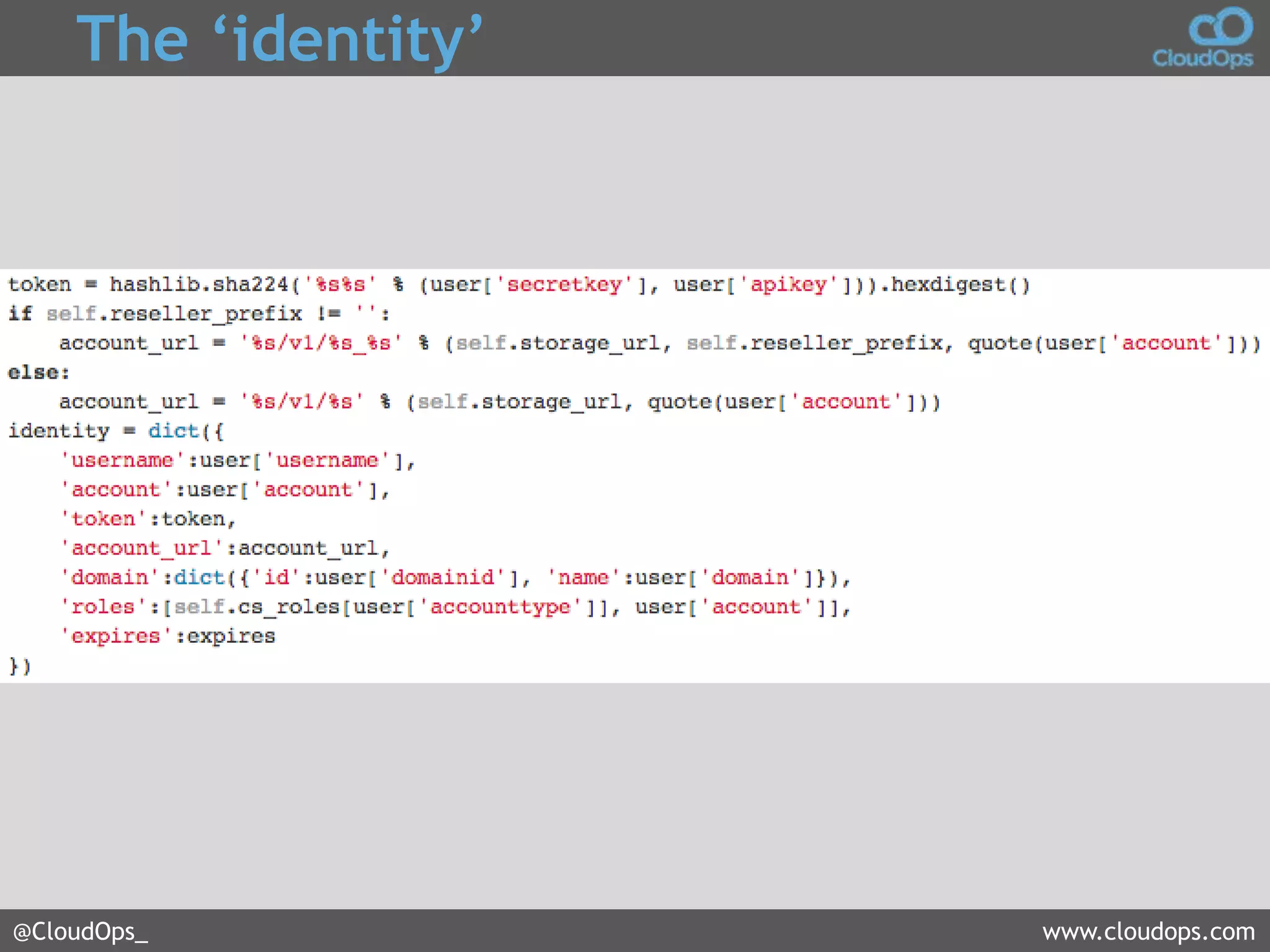Viewport: 1270px width, 952px height.
Task: Click the 'account':user['account'] entry
Action: point(224,490)
